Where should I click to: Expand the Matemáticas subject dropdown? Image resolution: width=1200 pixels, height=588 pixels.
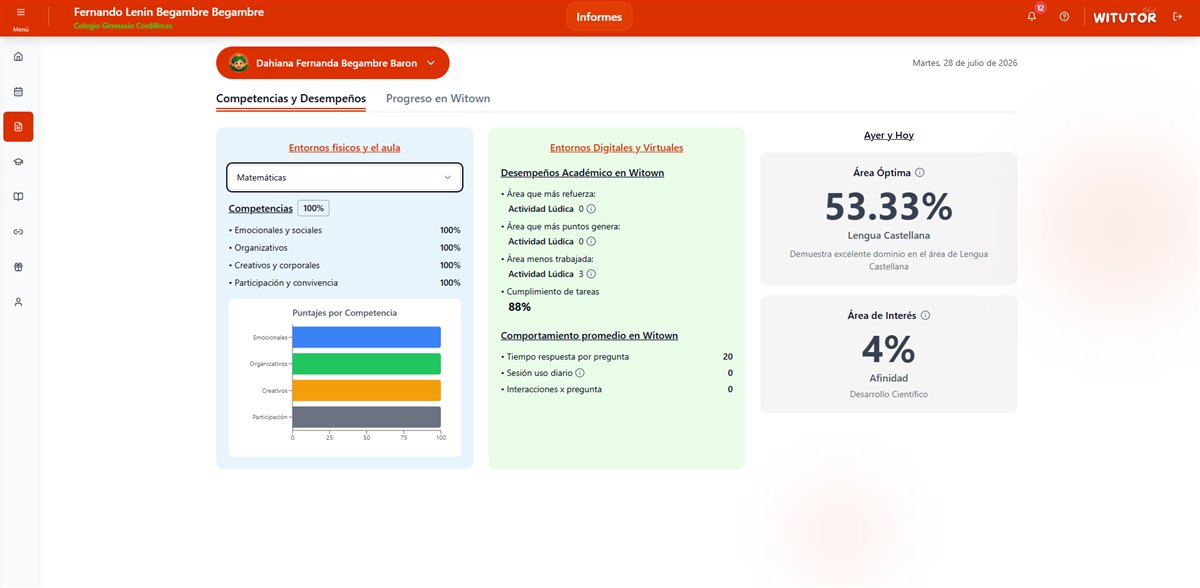click(x=345, y=177)
